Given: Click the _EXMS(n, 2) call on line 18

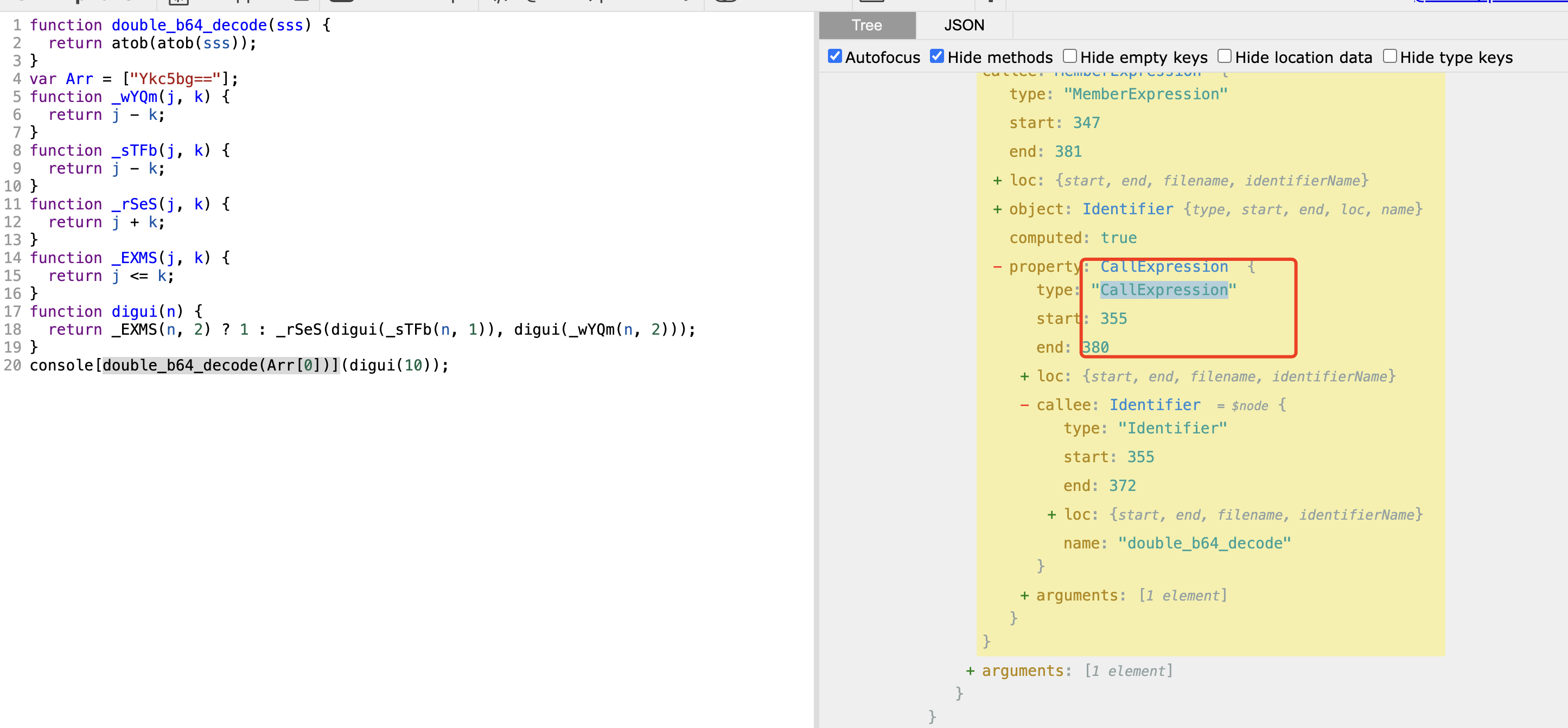Looking at the screenshot, I should (x=161, y=330).
